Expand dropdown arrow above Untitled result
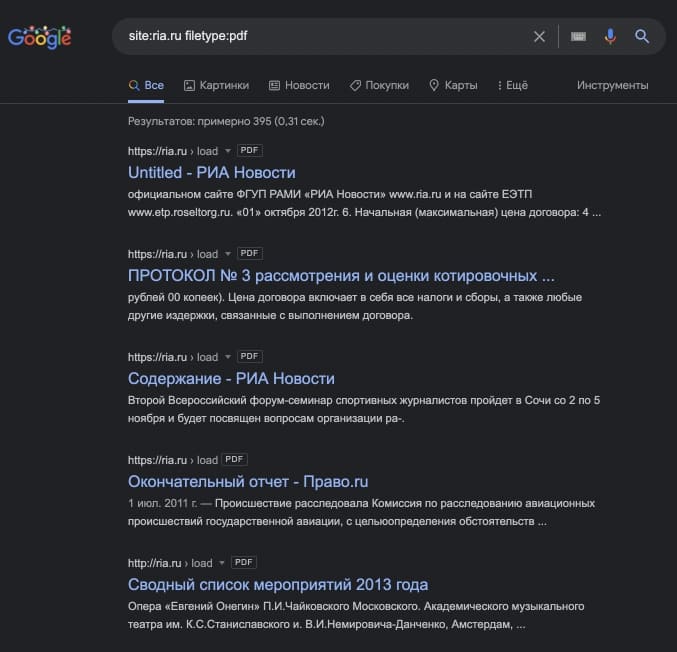The image size is (677, 652). [228, 151]
